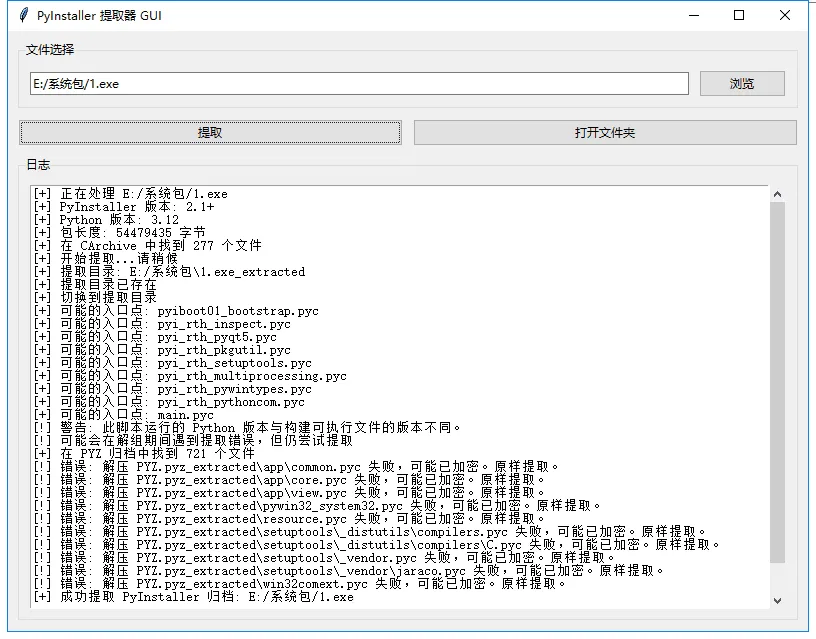
Task: Click the log scrollbar down arrow
Action: point(777,599)
